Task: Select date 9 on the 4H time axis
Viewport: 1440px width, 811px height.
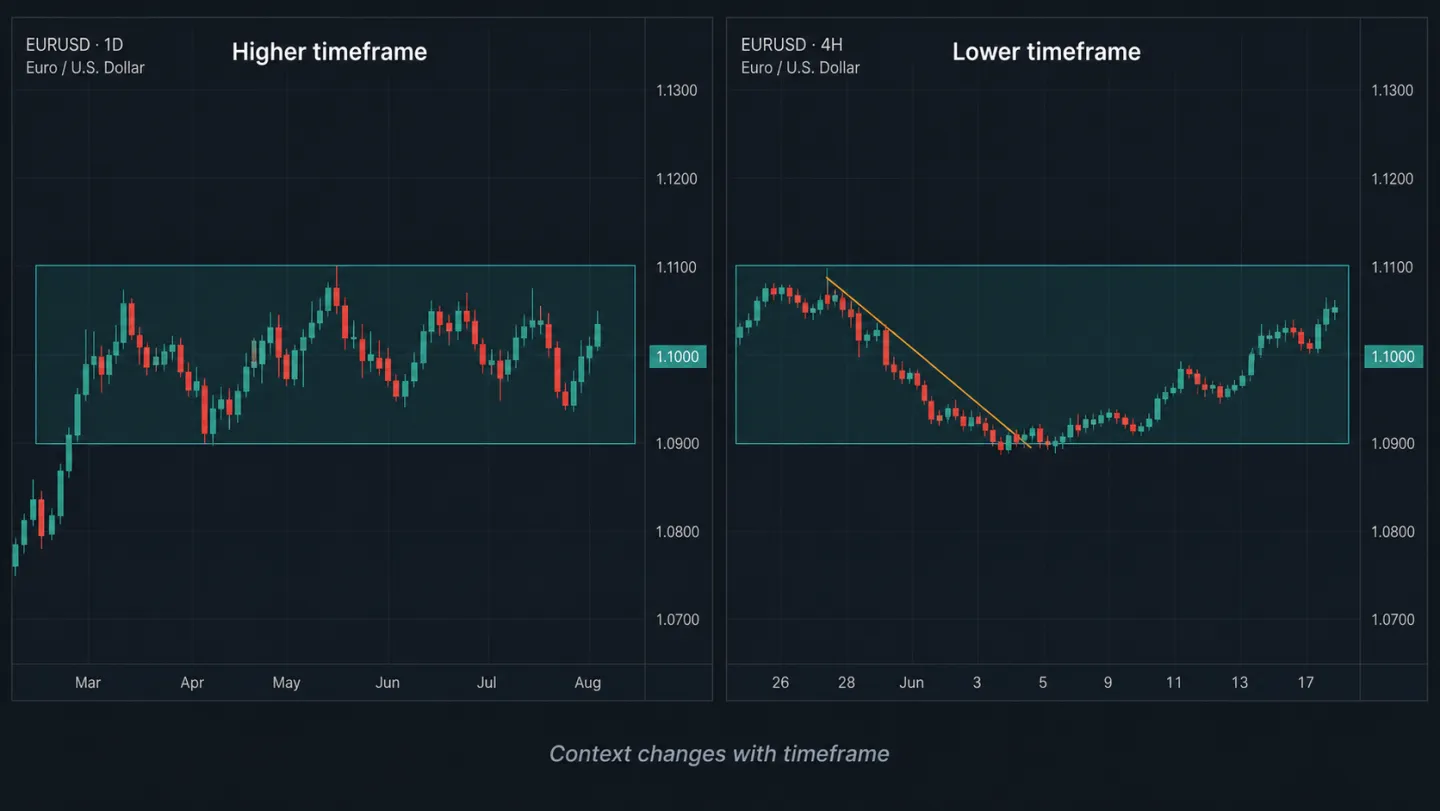Action: point(1108,683)
